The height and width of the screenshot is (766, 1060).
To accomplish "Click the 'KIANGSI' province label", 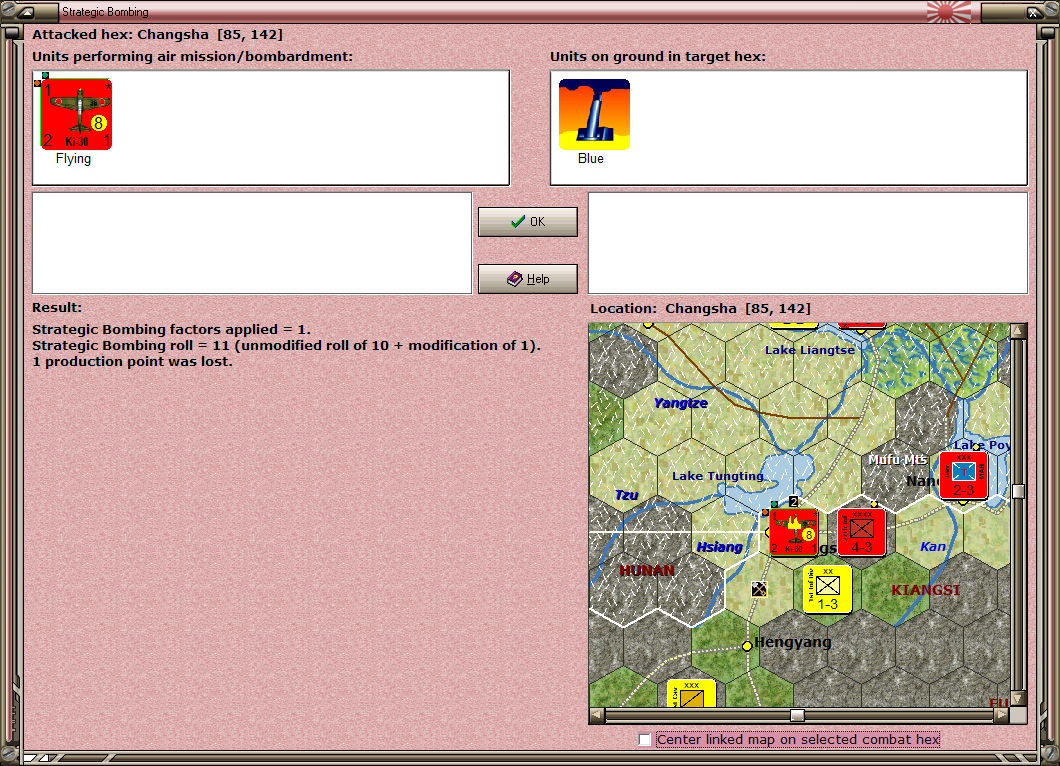I will (925, 590).
